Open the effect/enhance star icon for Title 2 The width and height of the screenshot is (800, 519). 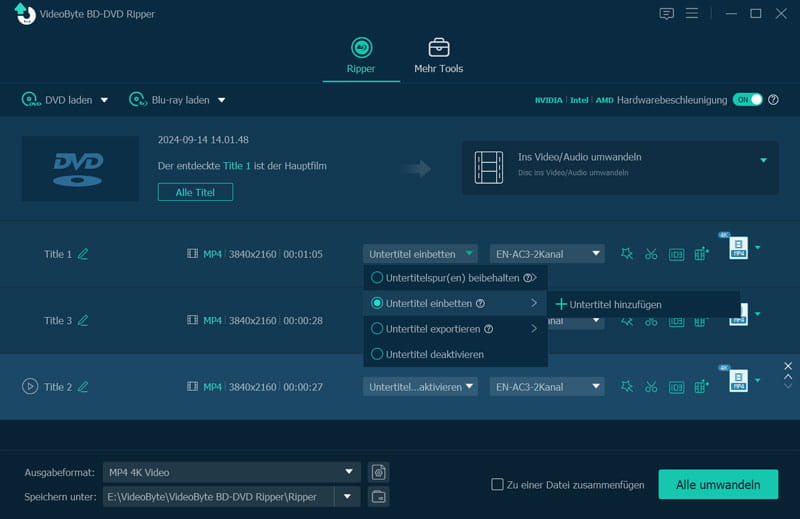[627, 387]
